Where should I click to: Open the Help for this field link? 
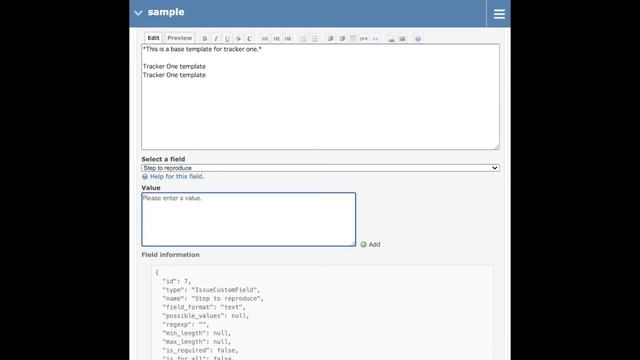click(x=176, y=176)
